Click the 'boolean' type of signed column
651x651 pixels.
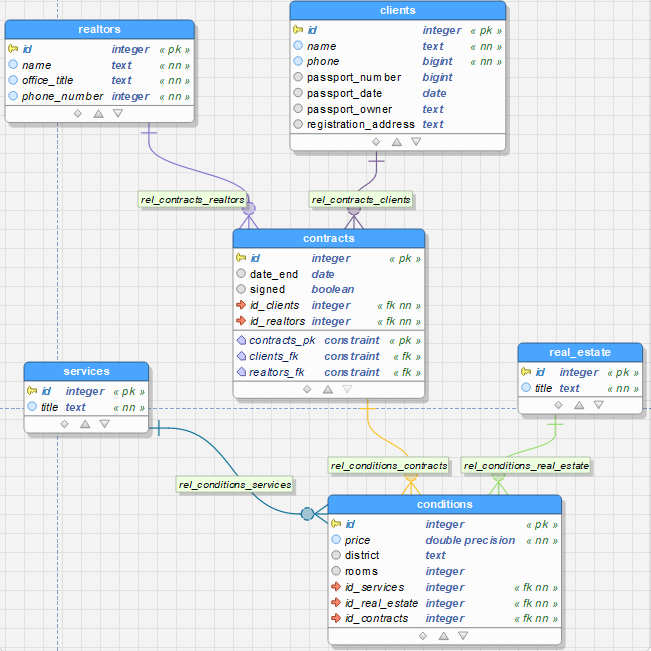(x=333, y=289)
